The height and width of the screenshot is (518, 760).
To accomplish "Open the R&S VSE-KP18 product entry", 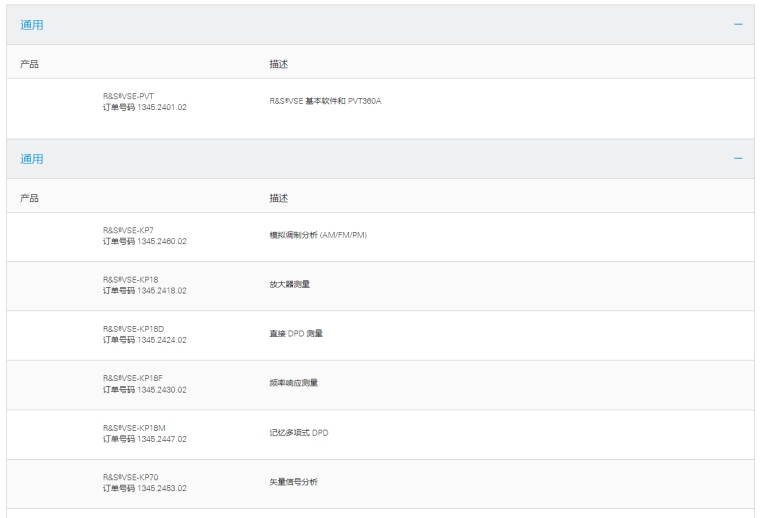I will [130, 279].
